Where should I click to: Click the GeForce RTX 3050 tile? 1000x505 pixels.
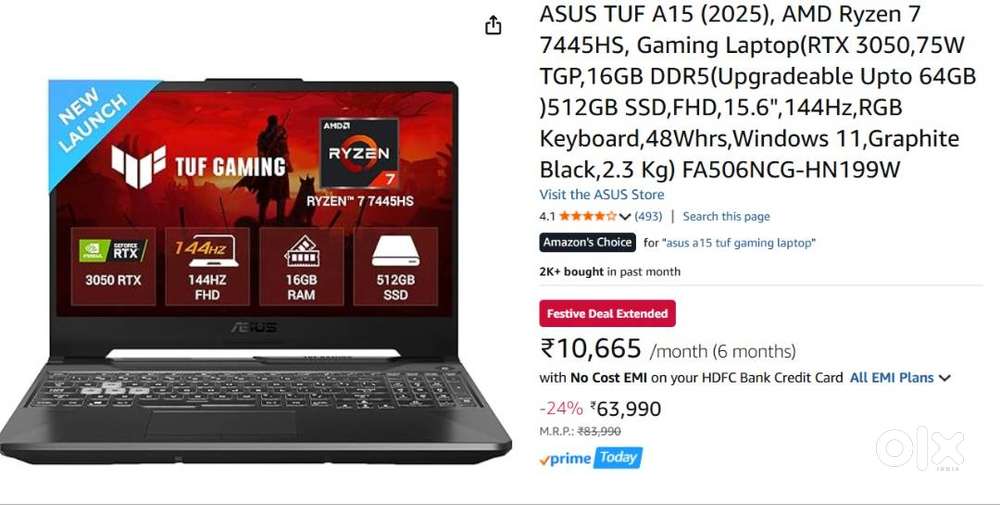[x=113, y=267]
